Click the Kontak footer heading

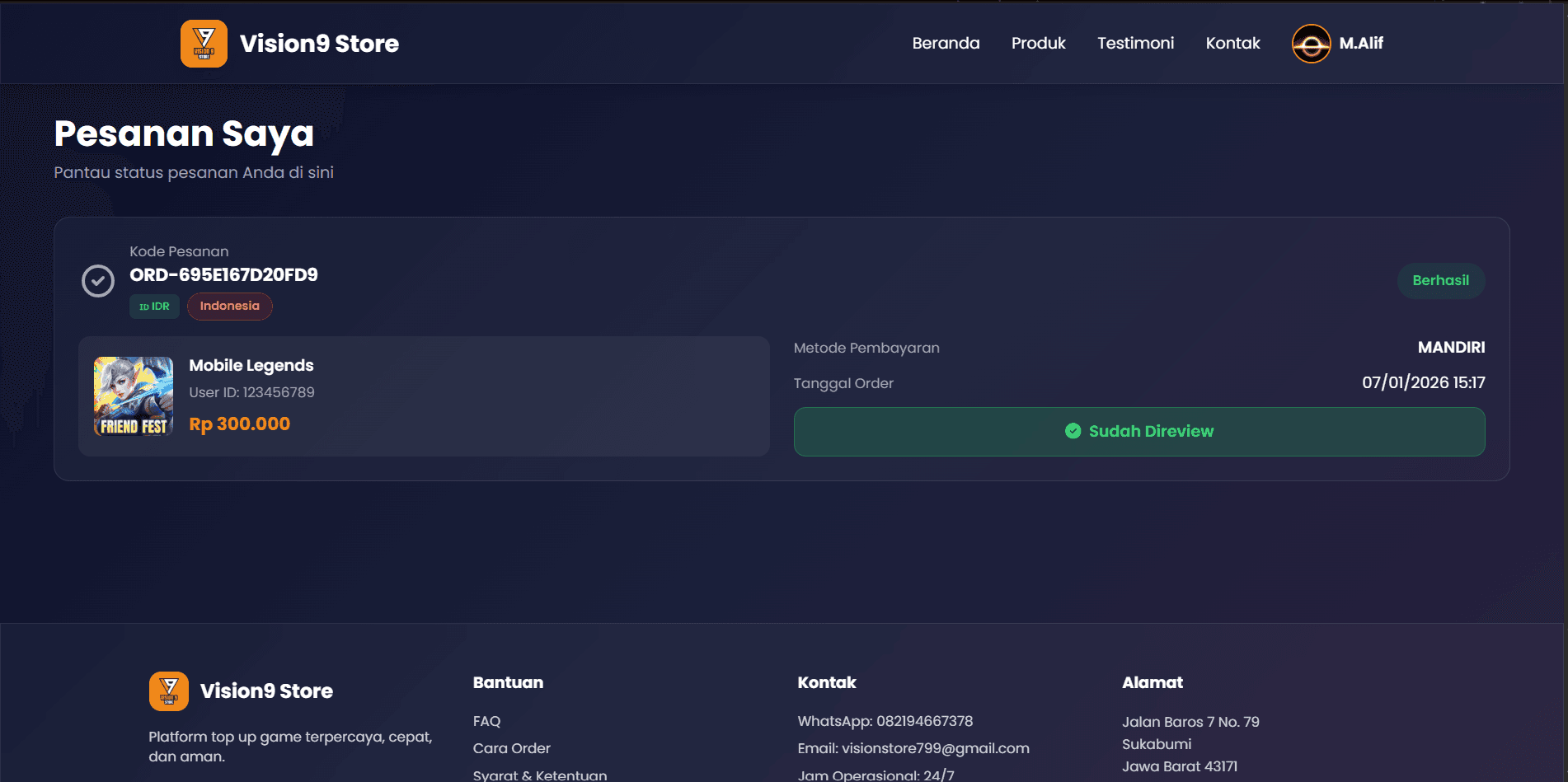click(x=826, y=682)
